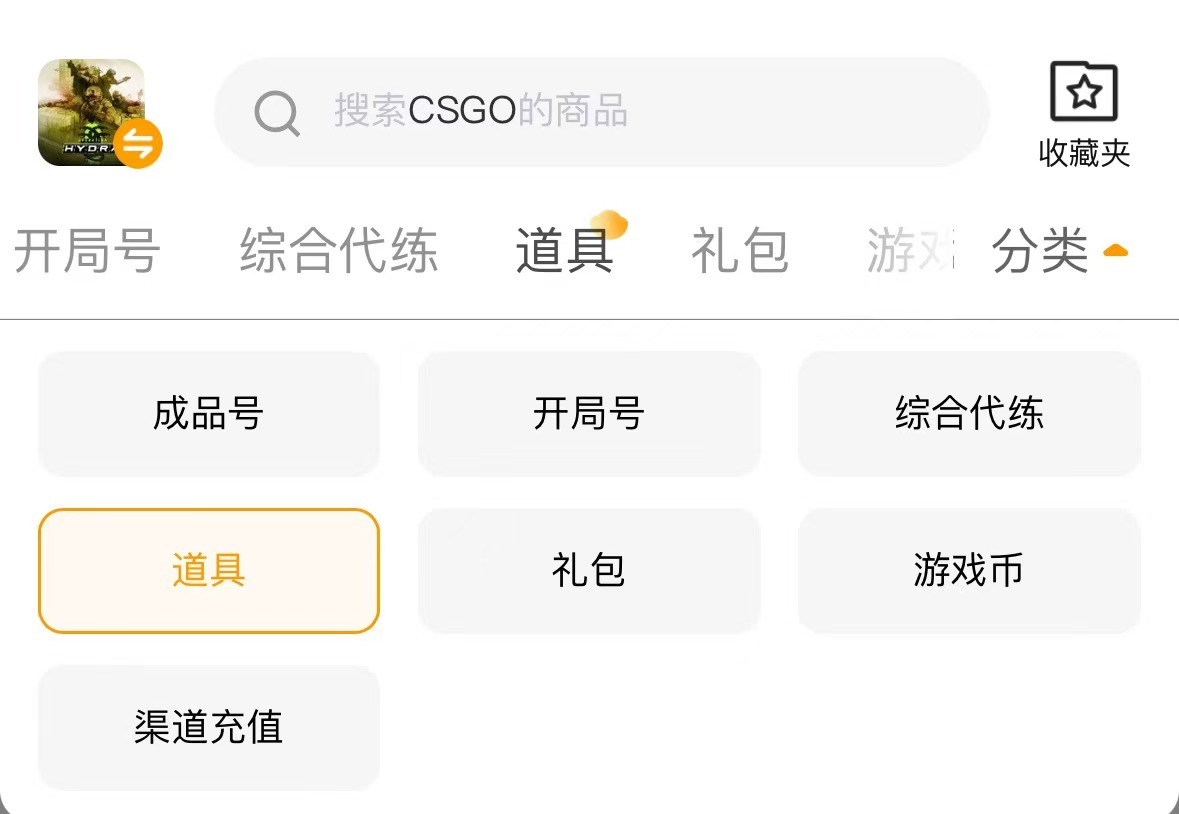This screenshot has width=1179, height=814.
Task: Click the magnifier search icon
Action: click(277, 113)
